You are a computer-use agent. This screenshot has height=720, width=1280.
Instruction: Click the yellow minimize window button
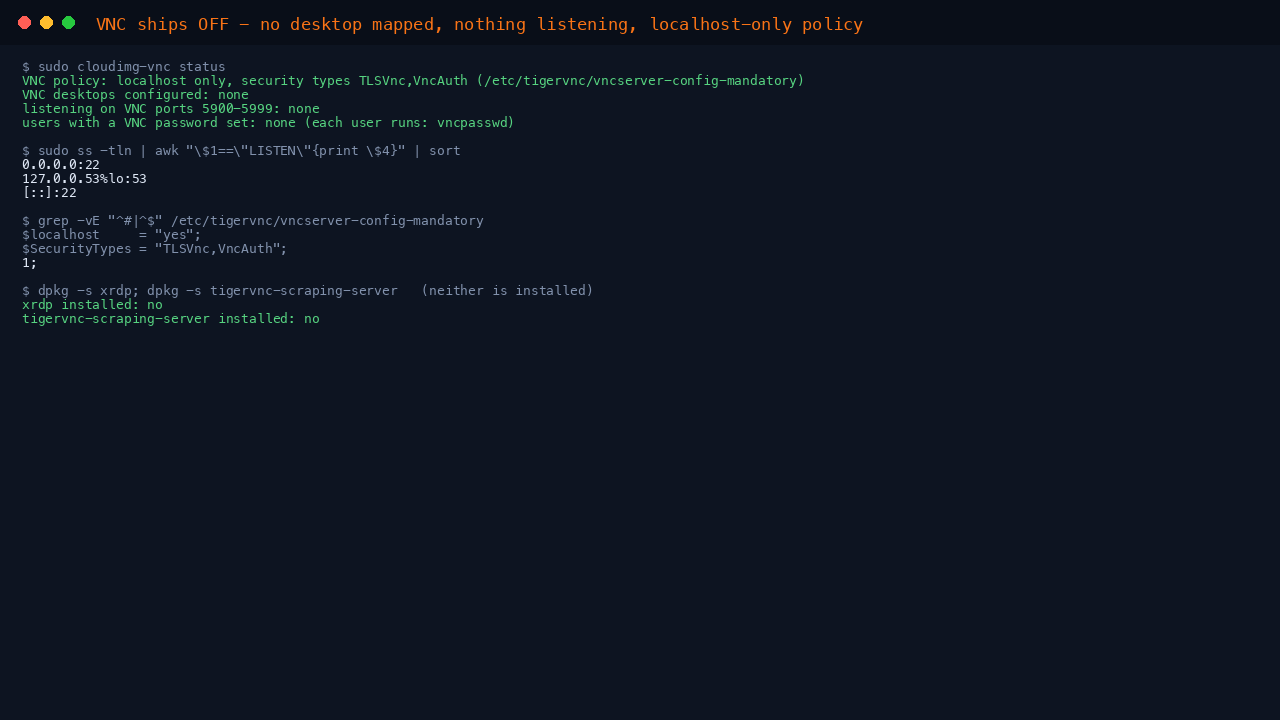pos(46,23)
